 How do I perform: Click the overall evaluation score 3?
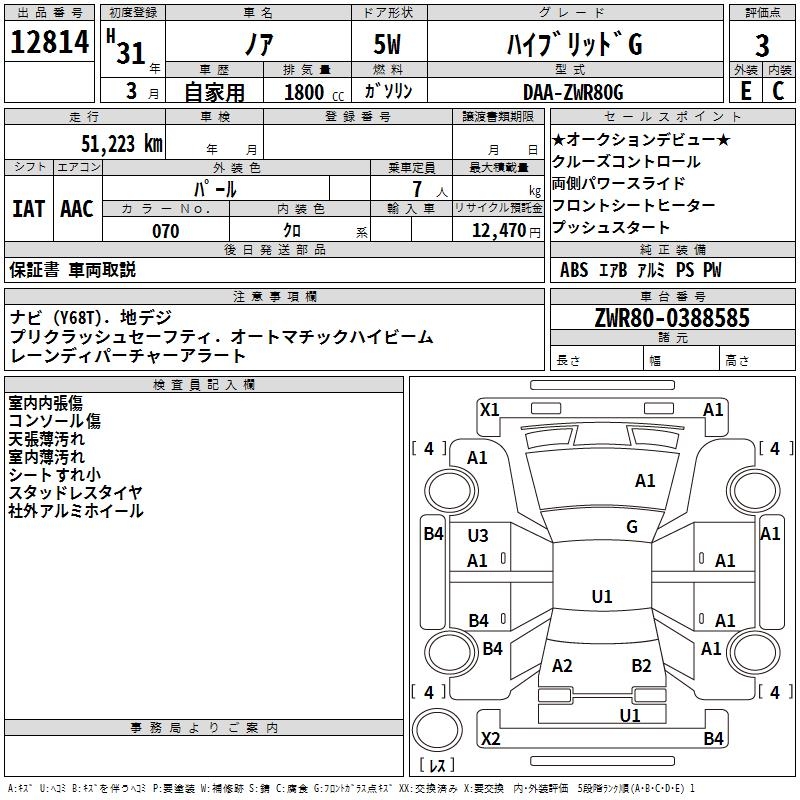tap(762, 46)
